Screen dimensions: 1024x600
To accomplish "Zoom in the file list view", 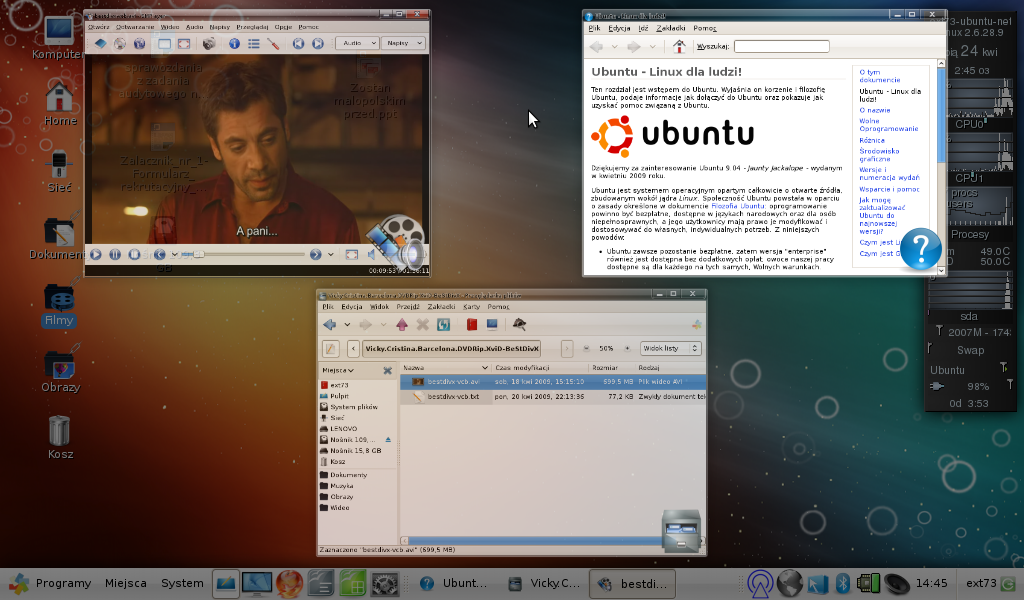I will 628,349.
